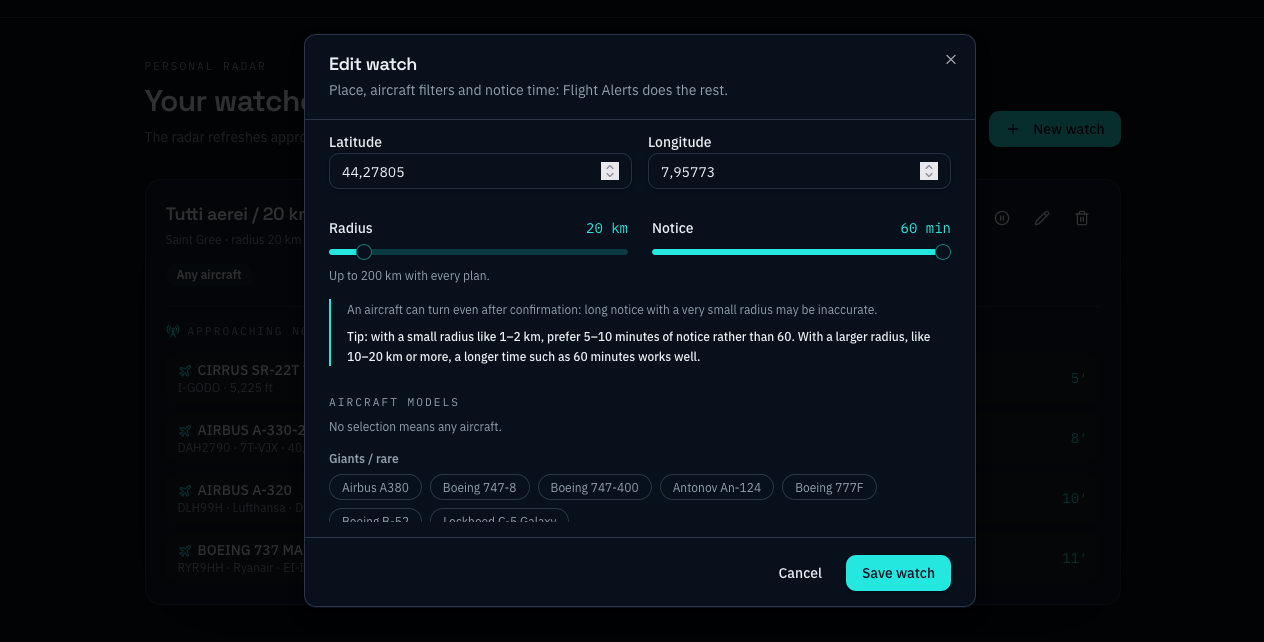
Task: Click the Latitude input field
Action: 480,171
